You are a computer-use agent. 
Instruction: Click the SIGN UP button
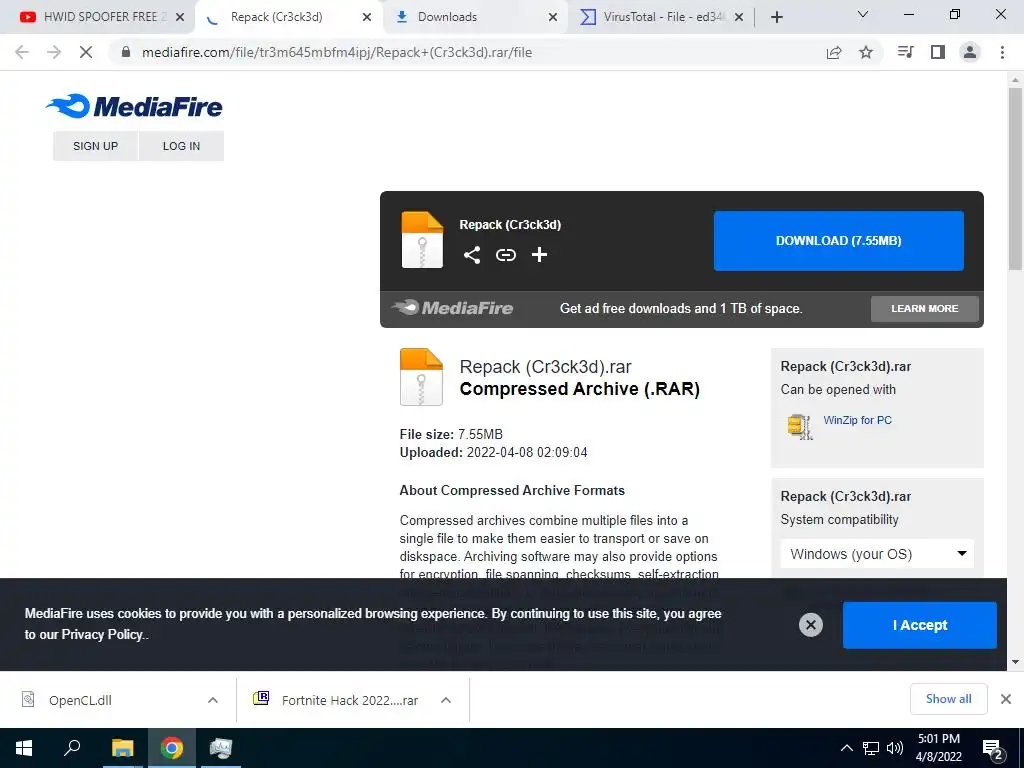95,146
